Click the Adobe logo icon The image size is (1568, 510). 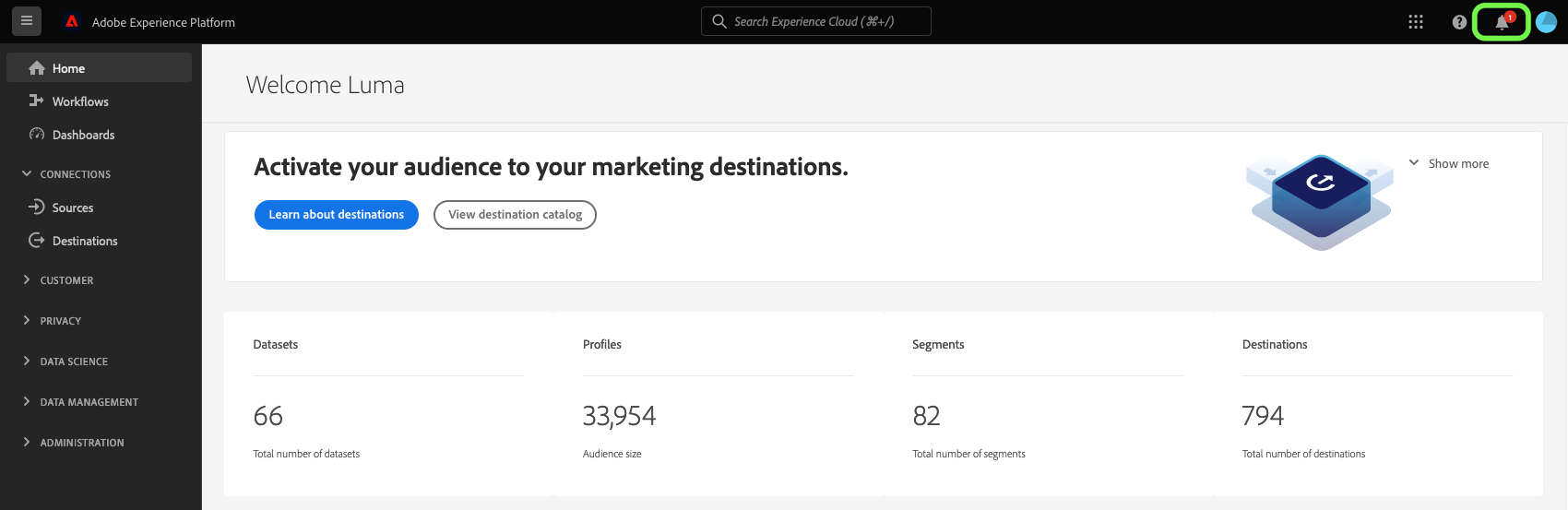(x=72, y=21)
